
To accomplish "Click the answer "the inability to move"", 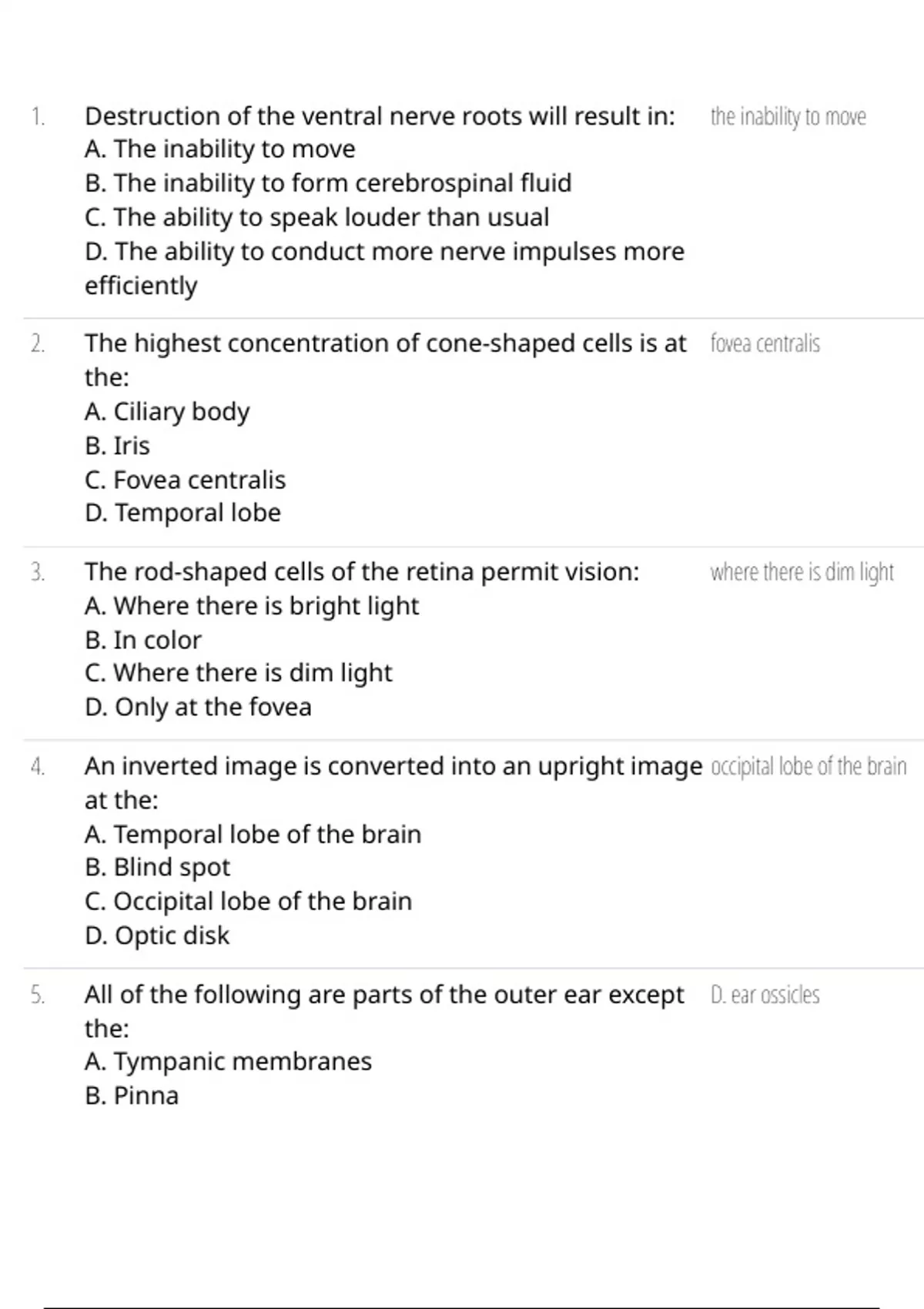I will [788, 117].
